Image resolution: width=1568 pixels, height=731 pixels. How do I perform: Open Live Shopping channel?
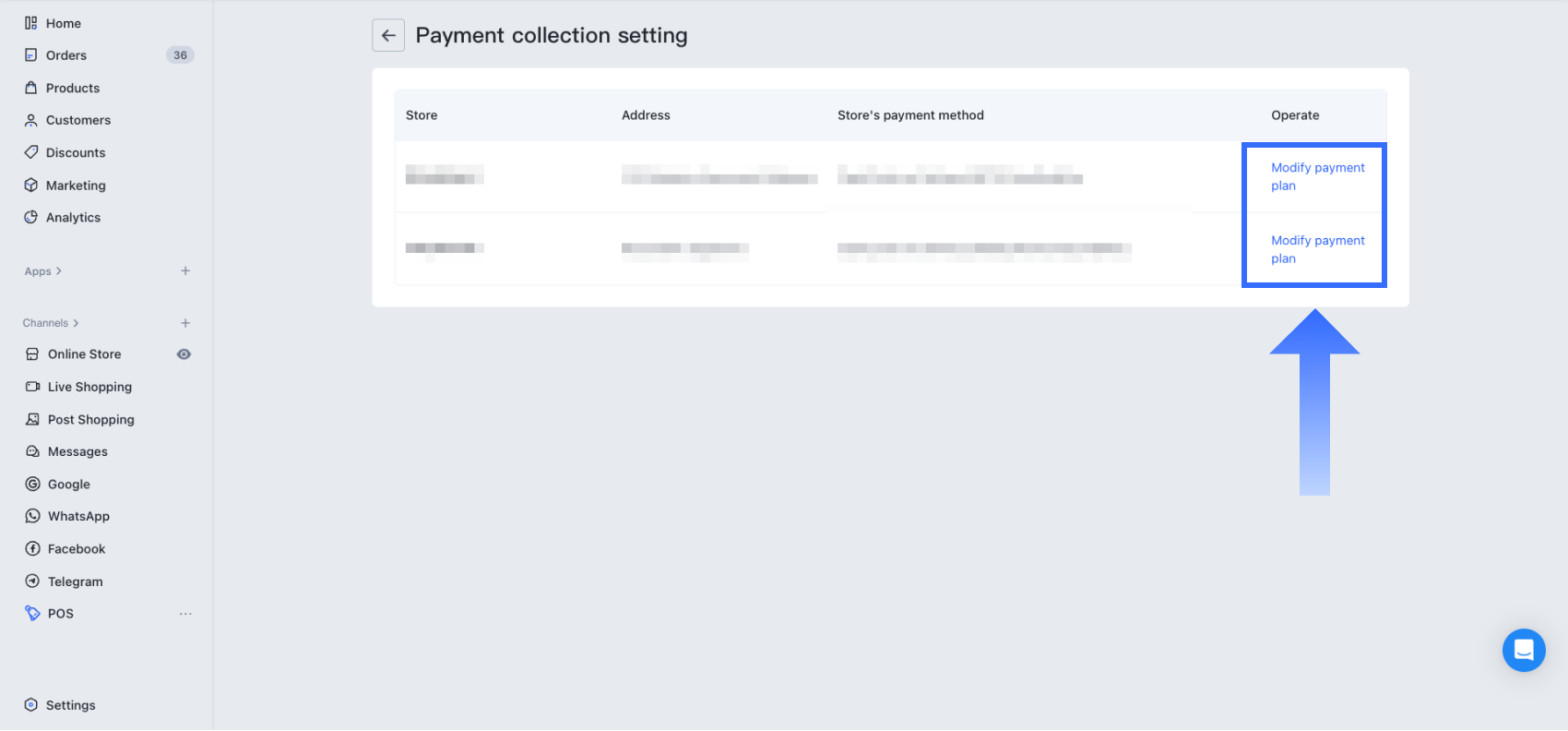tap(89, 387)
